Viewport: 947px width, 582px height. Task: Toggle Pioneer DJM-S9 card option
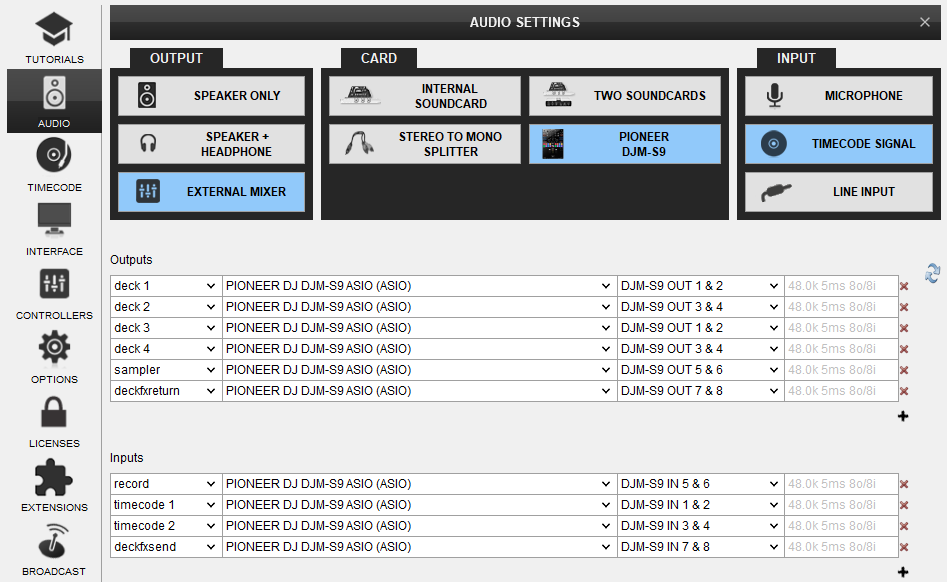(625, 144)
